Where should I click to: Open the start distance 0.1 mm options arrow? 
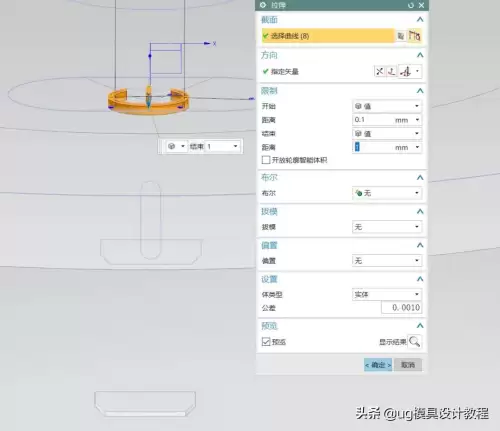(417, 120)
